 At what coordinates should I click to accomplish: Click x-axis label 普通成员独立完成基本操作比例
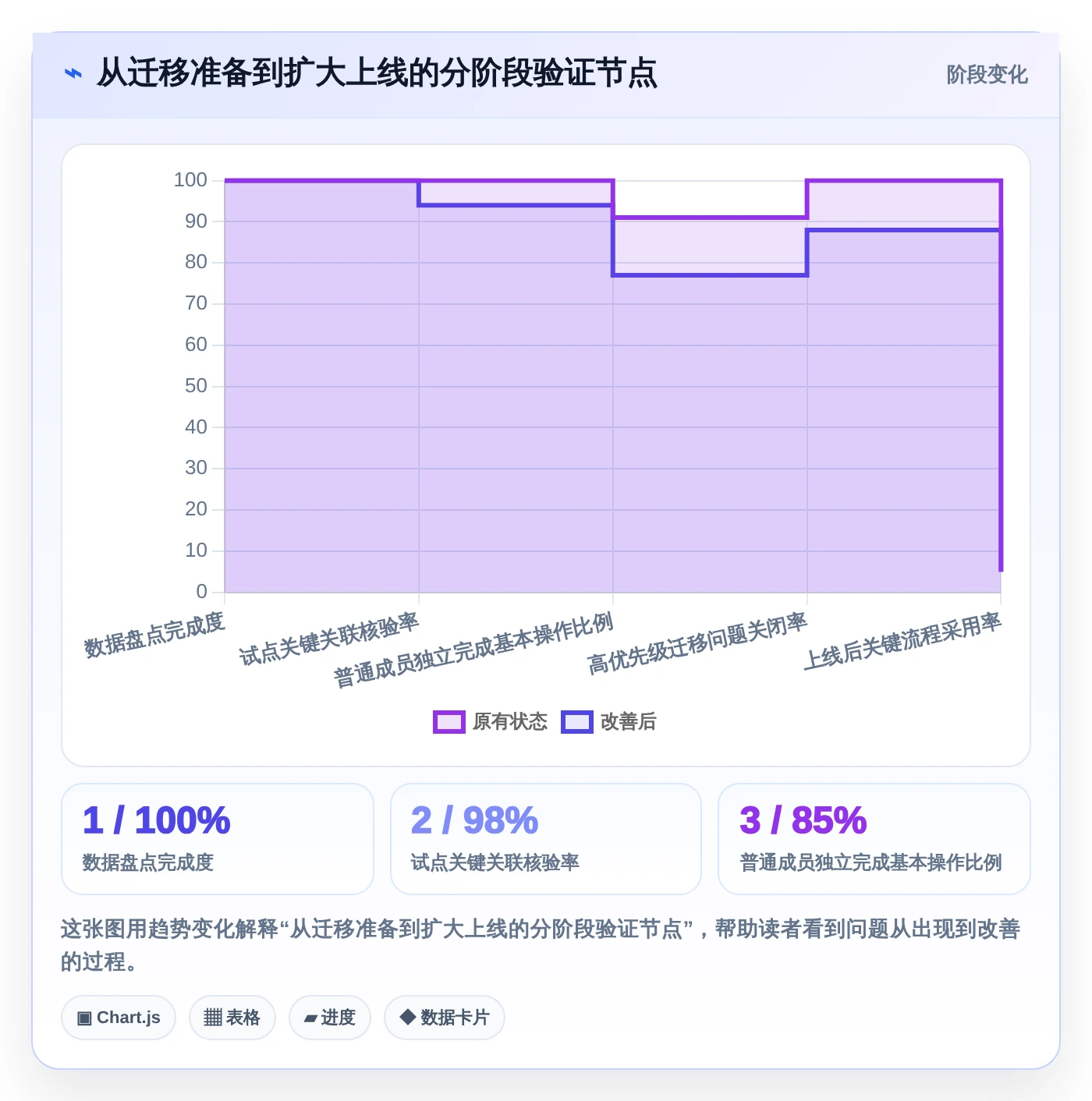click(x=473, y=650)
